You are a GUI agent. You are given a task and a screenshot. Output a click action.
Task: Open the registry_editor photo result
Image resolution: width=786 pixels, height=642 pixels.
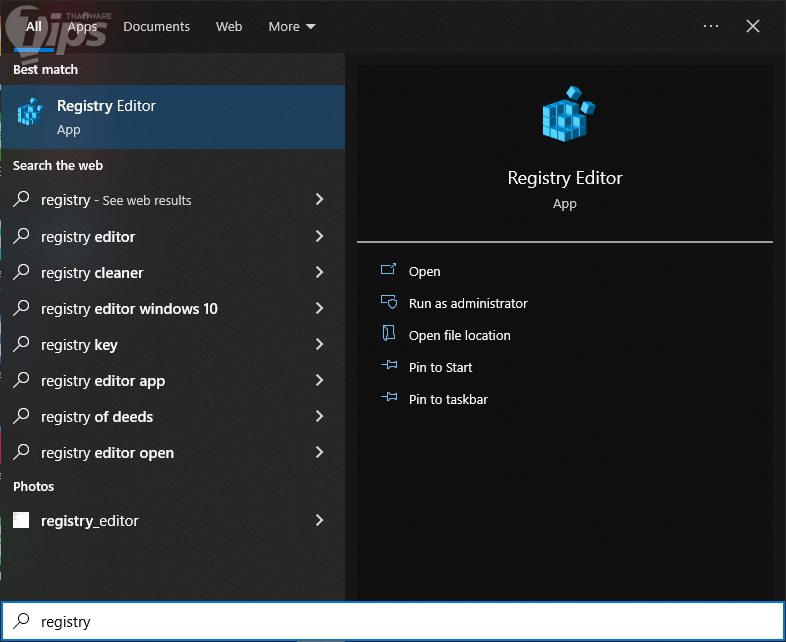[172, 521]
